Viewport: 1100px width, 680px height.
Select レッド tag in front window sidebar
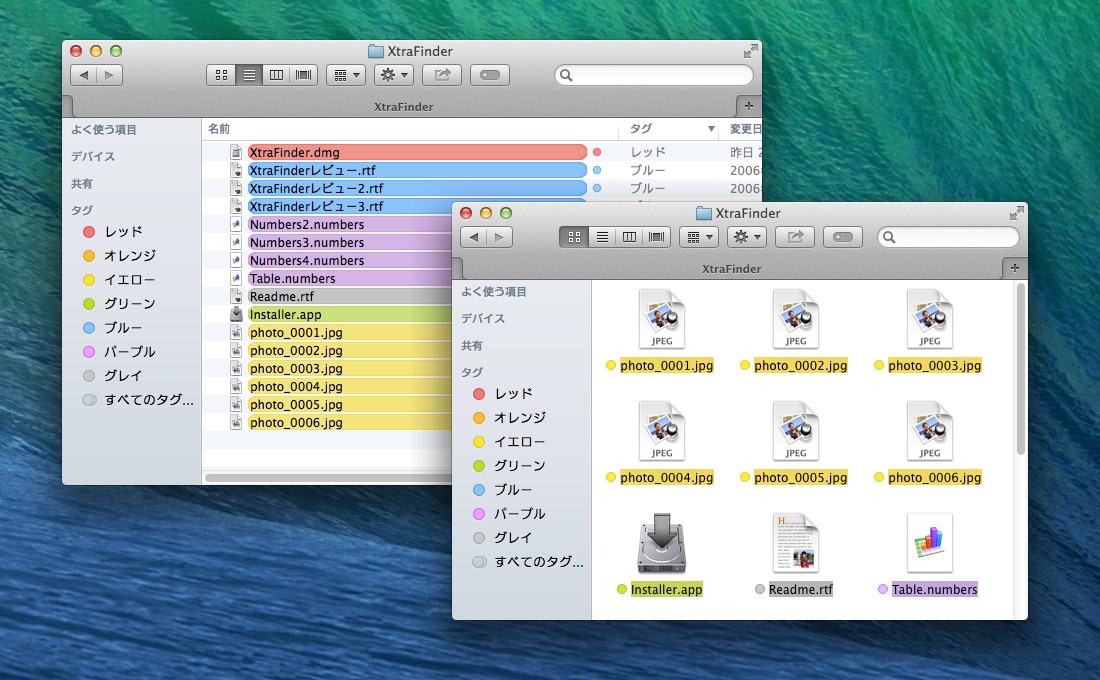(x=502, y=394)
